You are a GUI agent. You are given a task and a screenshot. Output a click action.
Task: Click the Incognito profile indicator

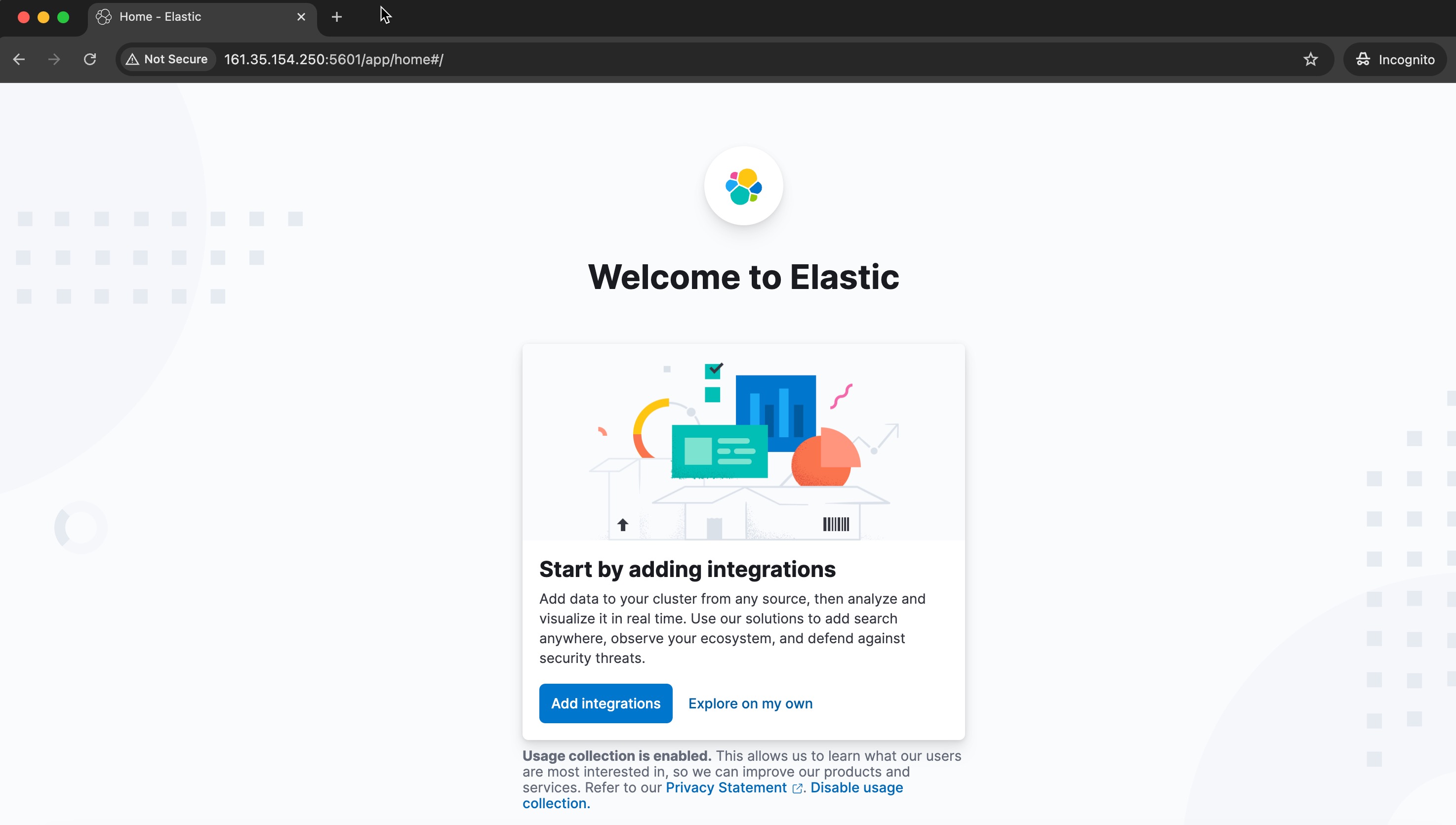coord(1395,59)
